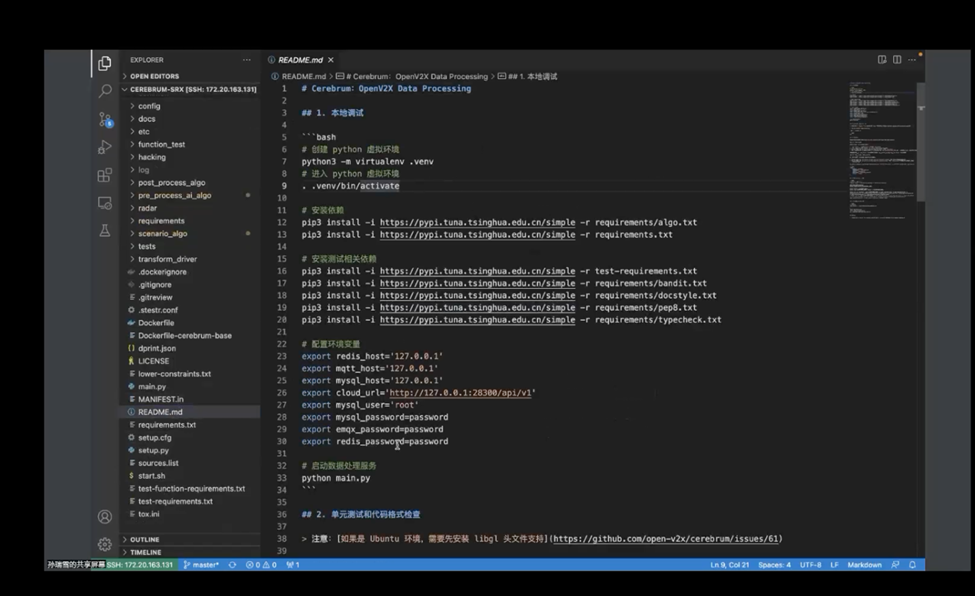Open the Search view icon
Viewport: 975px width, 596px height.
point(105,91)
